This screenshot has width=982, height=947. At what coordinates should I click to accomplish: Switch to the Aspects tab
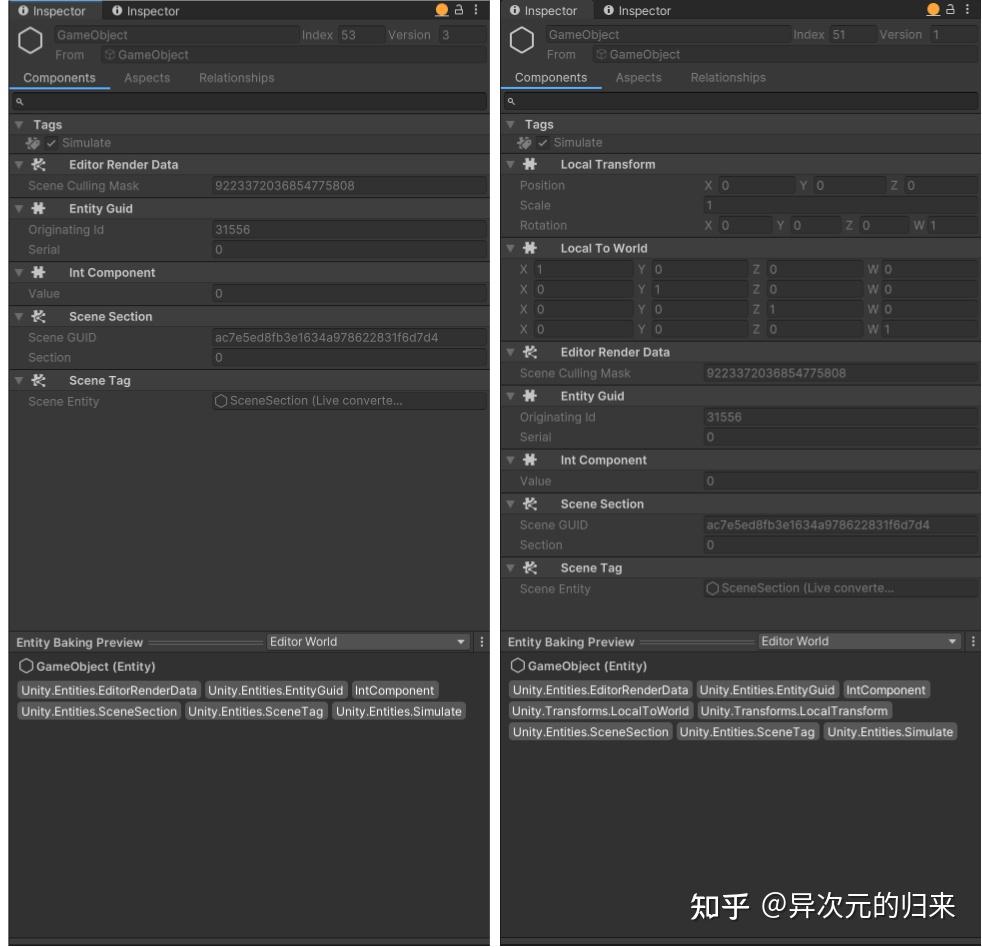pyautogui.click(x=146, y=77)
